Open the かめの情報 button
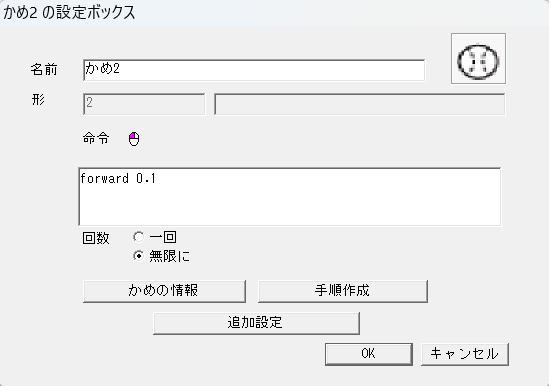Screen dimensions: 549x386 164,291
